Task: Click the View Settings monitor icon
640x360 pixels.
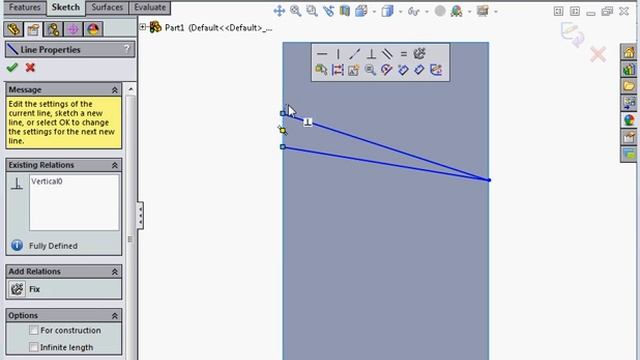Action: point(483,11)
